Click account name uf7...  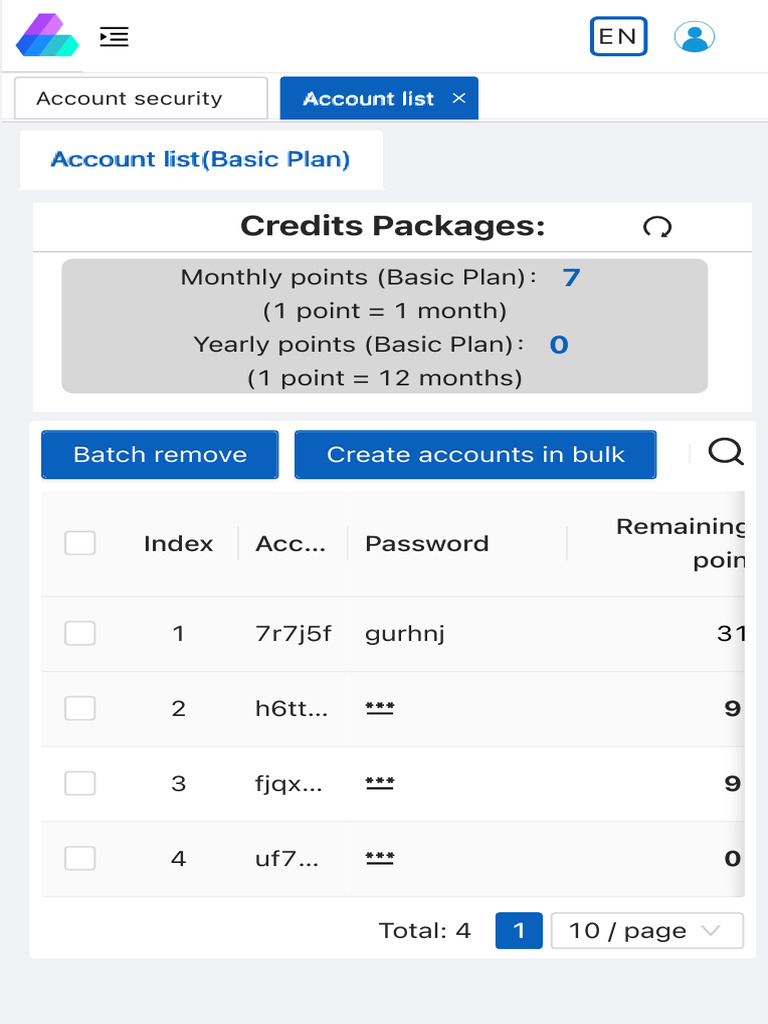point(287,859)
